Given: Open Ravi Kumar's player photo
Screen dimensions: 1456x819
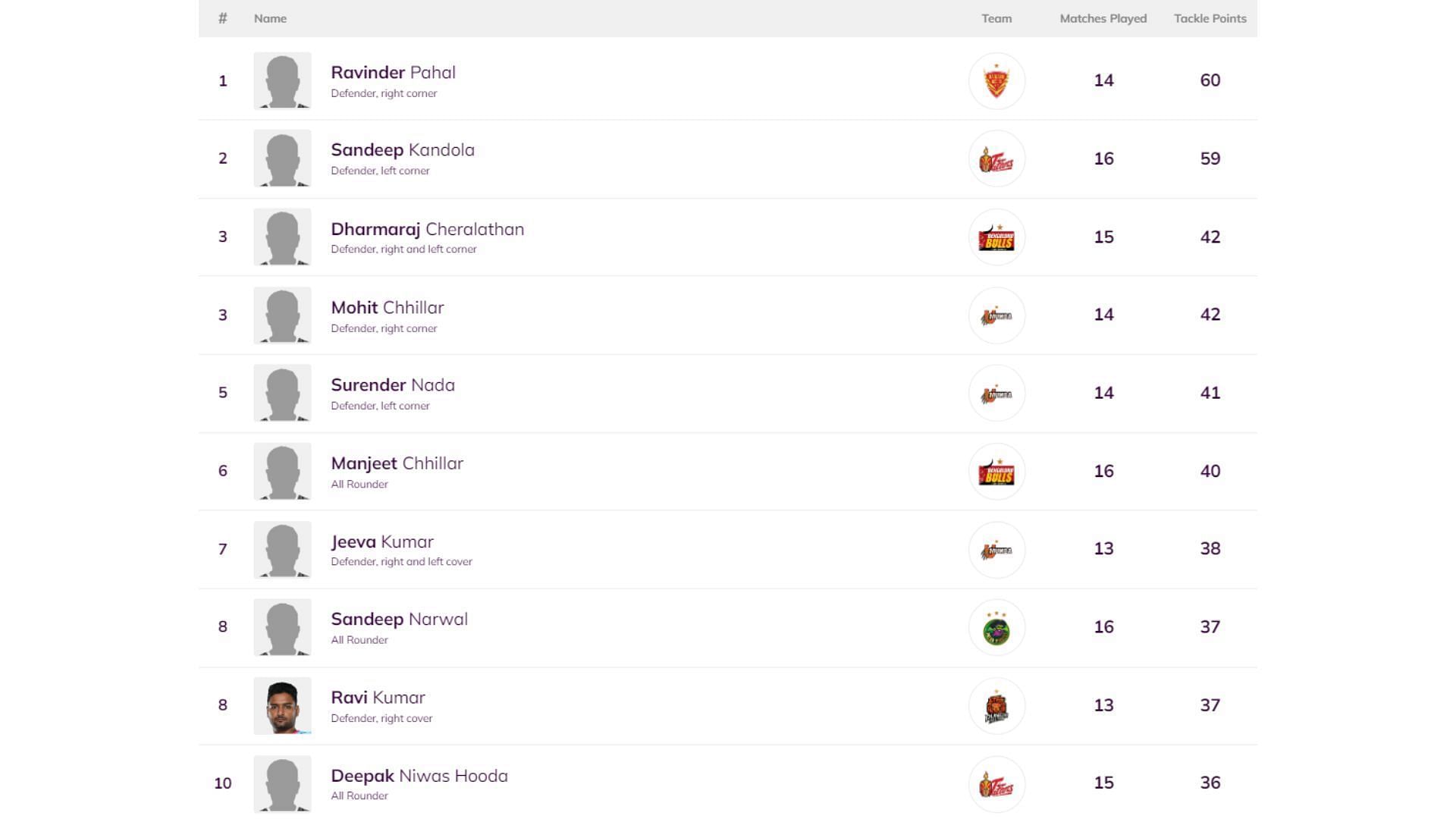Looking at the screenshot, I should click(x=282, y=706).
